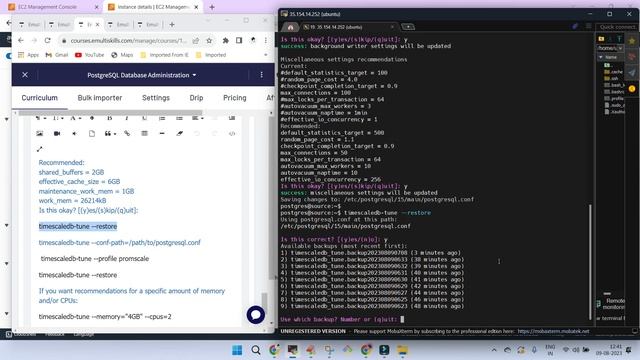Select the .cache folder in the SFTP panel

[x=613, y=71]
